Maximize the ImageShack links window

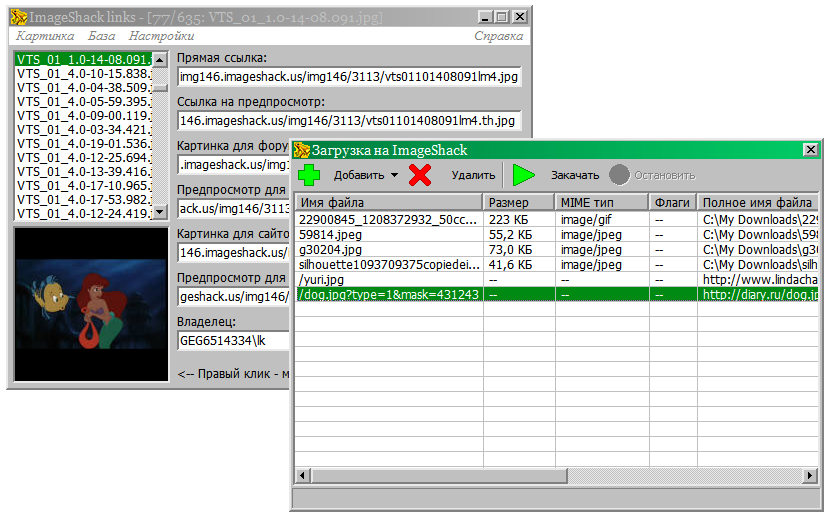point(502,17)
